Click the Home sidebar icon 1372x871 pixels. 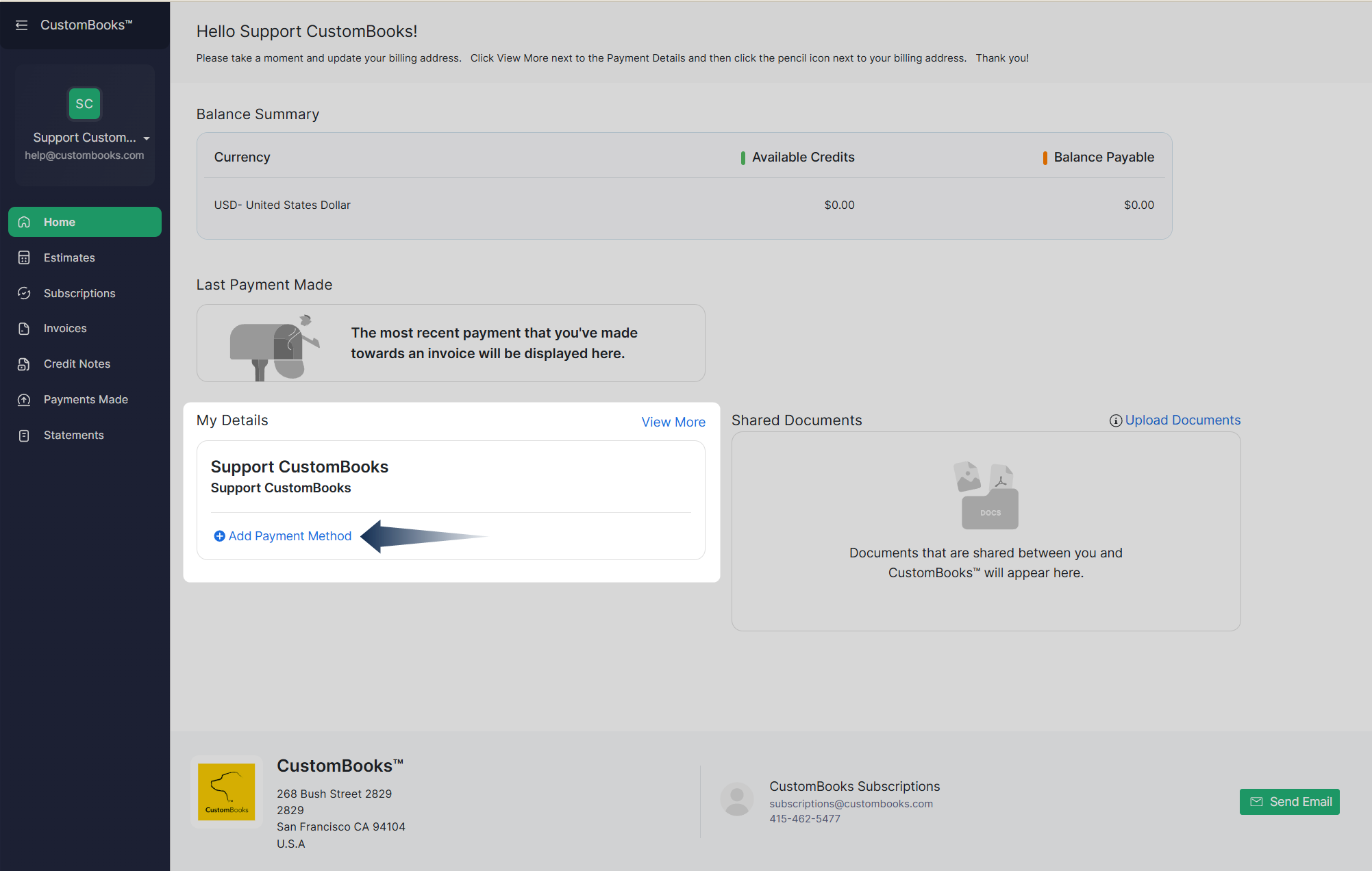tap(24, 222)
